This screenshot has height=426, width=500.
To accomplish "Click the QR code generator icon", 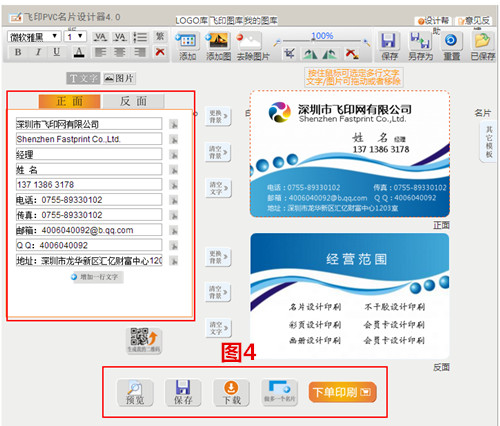I will coord(144,340).
